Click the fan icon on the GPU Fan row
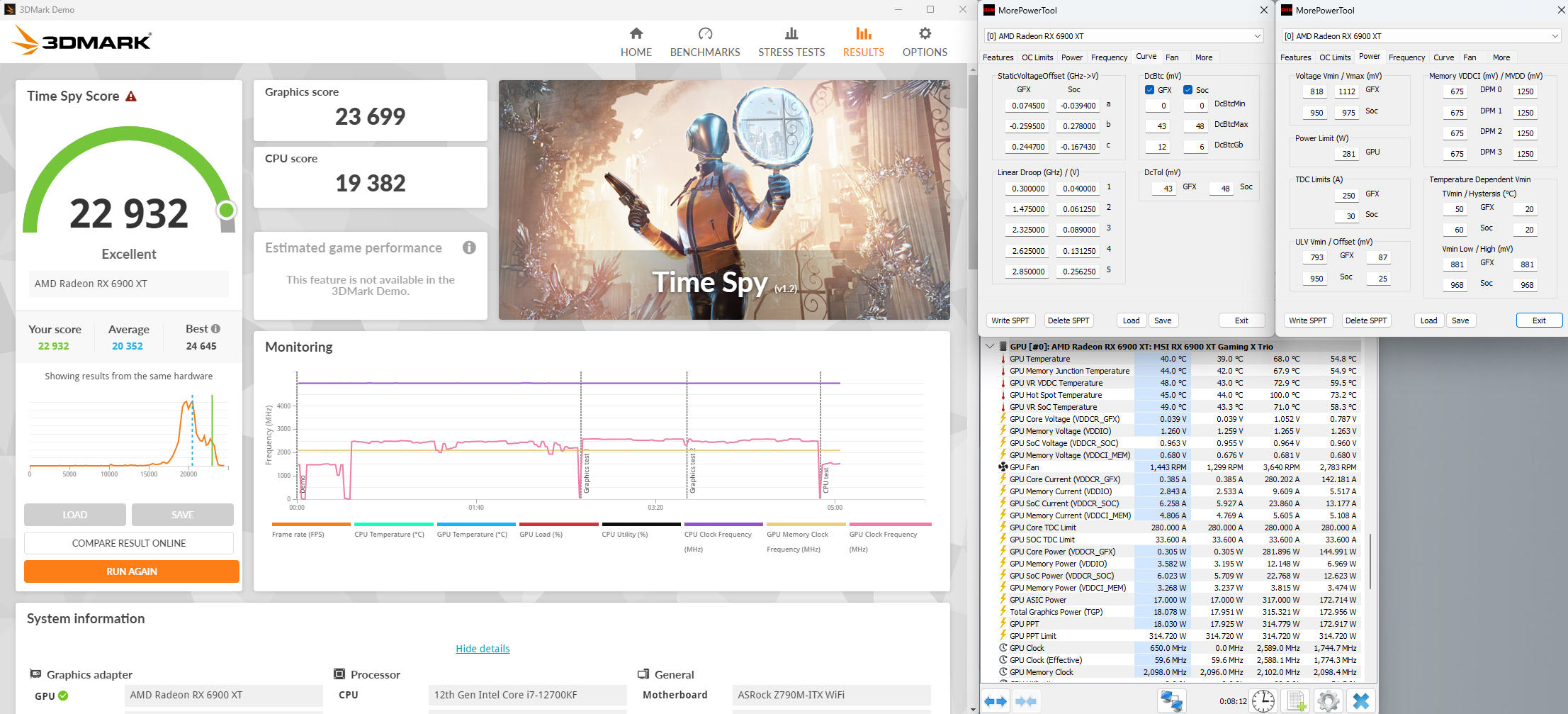 (x=1003, y=467)
